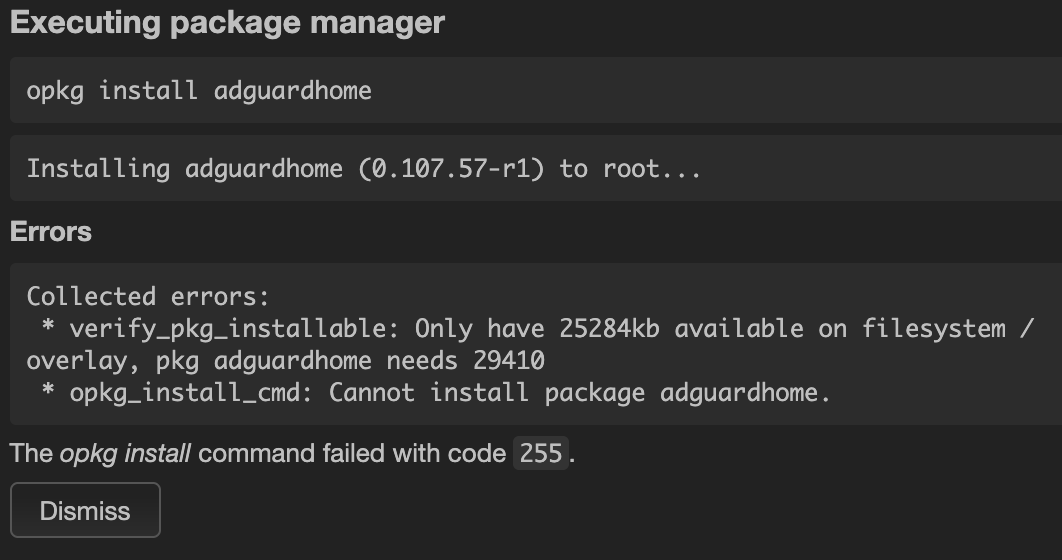This screenshot has width=1062, height=560.
Task: Click "adguardhome" in the opkg command
Action: [x=293, y=90]
